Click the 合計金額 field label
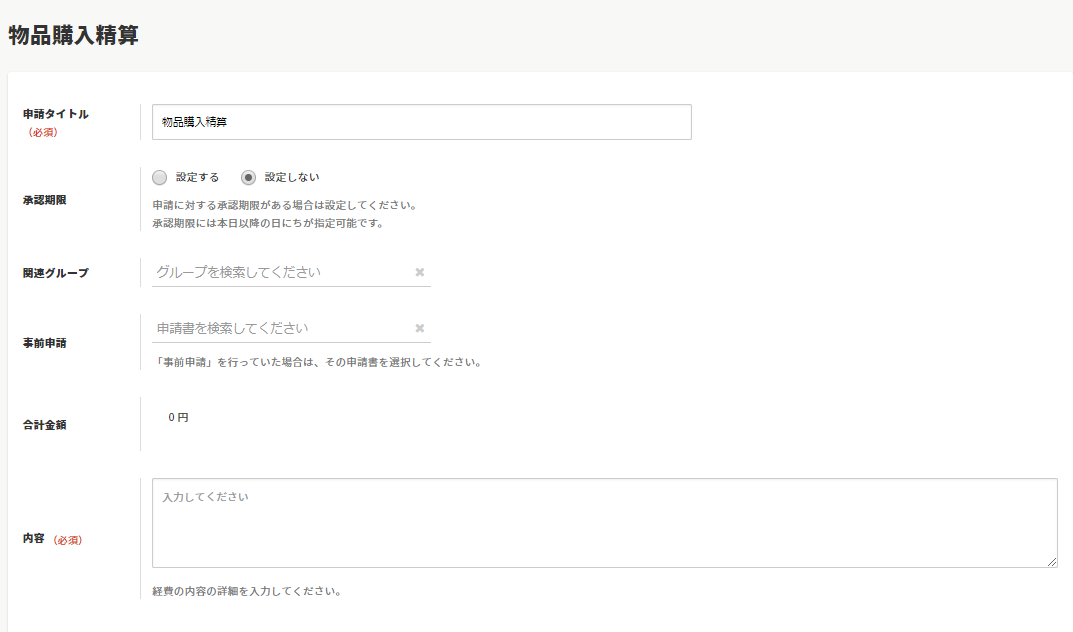This screenshot has width=1073, height=632. coord(43,424)
